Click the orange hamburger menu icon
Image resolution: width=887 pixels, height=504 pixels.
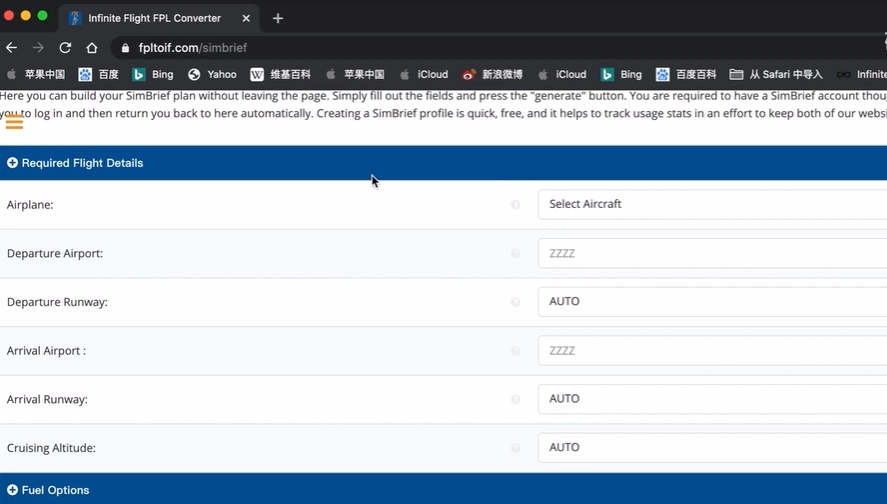click(14, 122)
